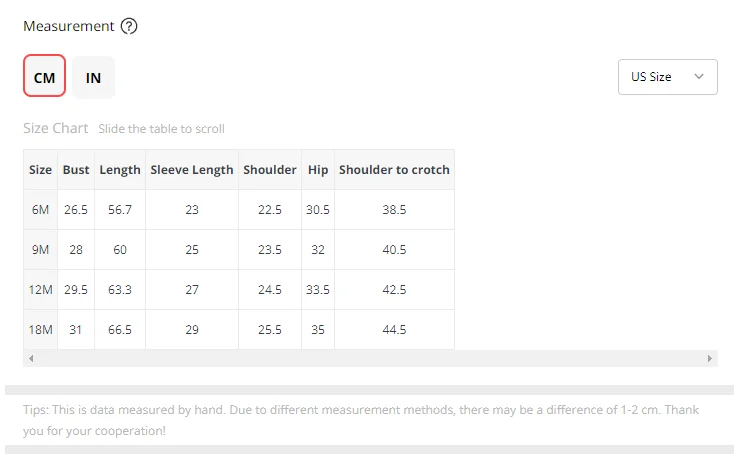Click the Hip column header
The height and width of the screenshot is (454, 734).
pos(318,170)
